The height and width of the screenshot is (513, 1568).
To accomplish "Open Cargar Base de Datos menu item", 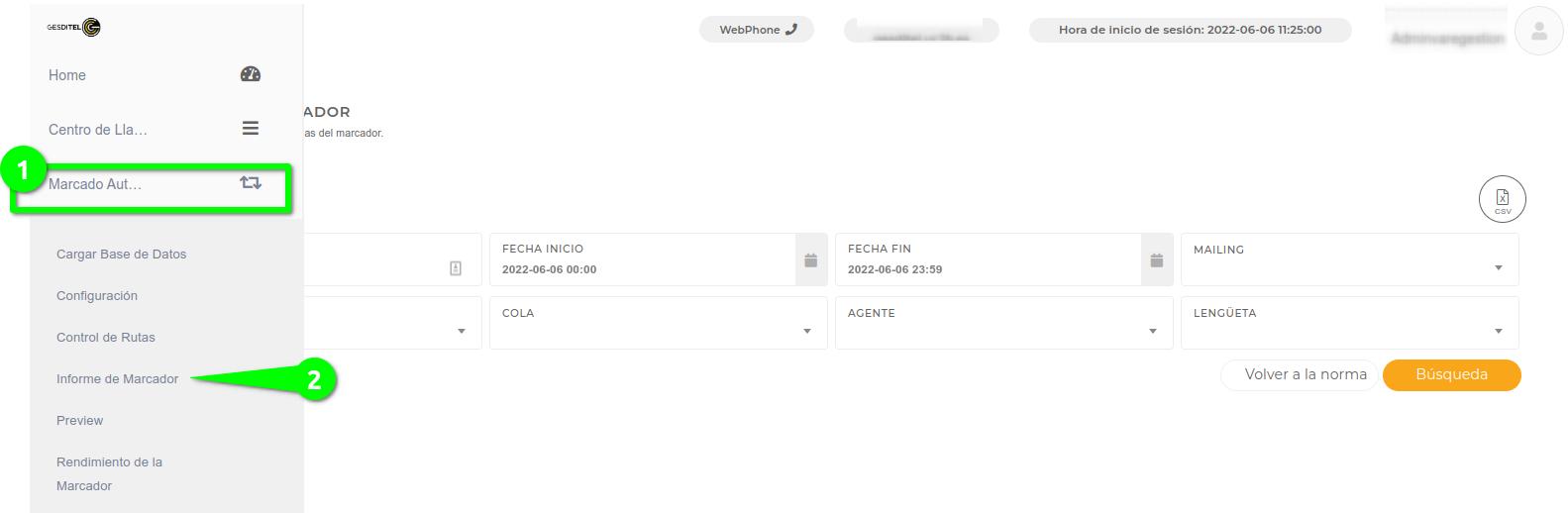I will coord(121,255).
